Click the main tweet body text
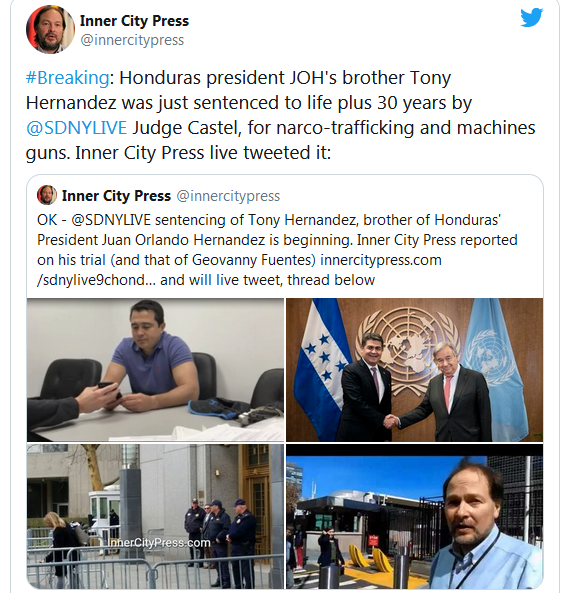 click(x=281, y=115)
